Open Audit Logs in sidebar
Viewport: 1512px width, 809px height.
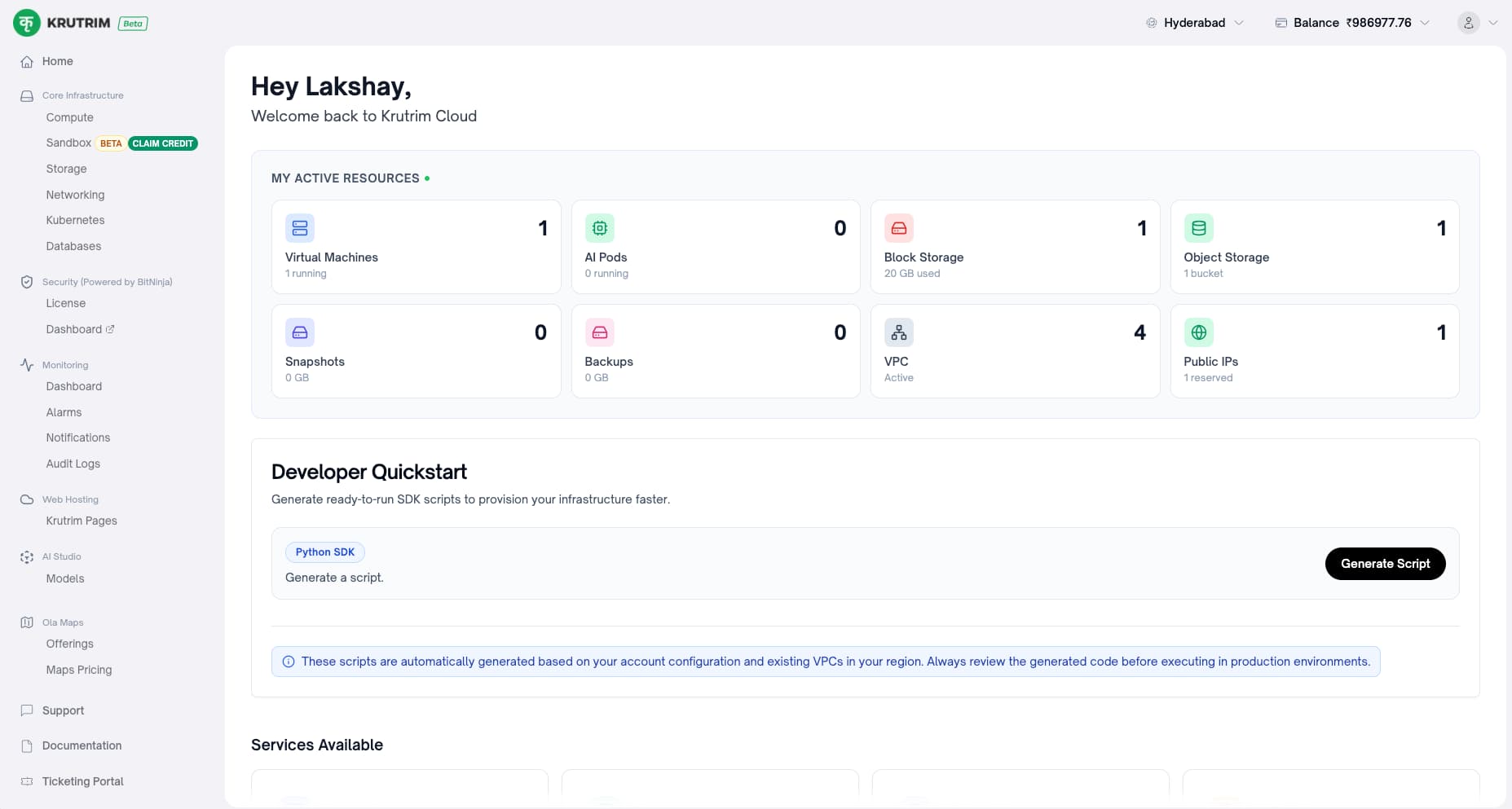(73, 464)
